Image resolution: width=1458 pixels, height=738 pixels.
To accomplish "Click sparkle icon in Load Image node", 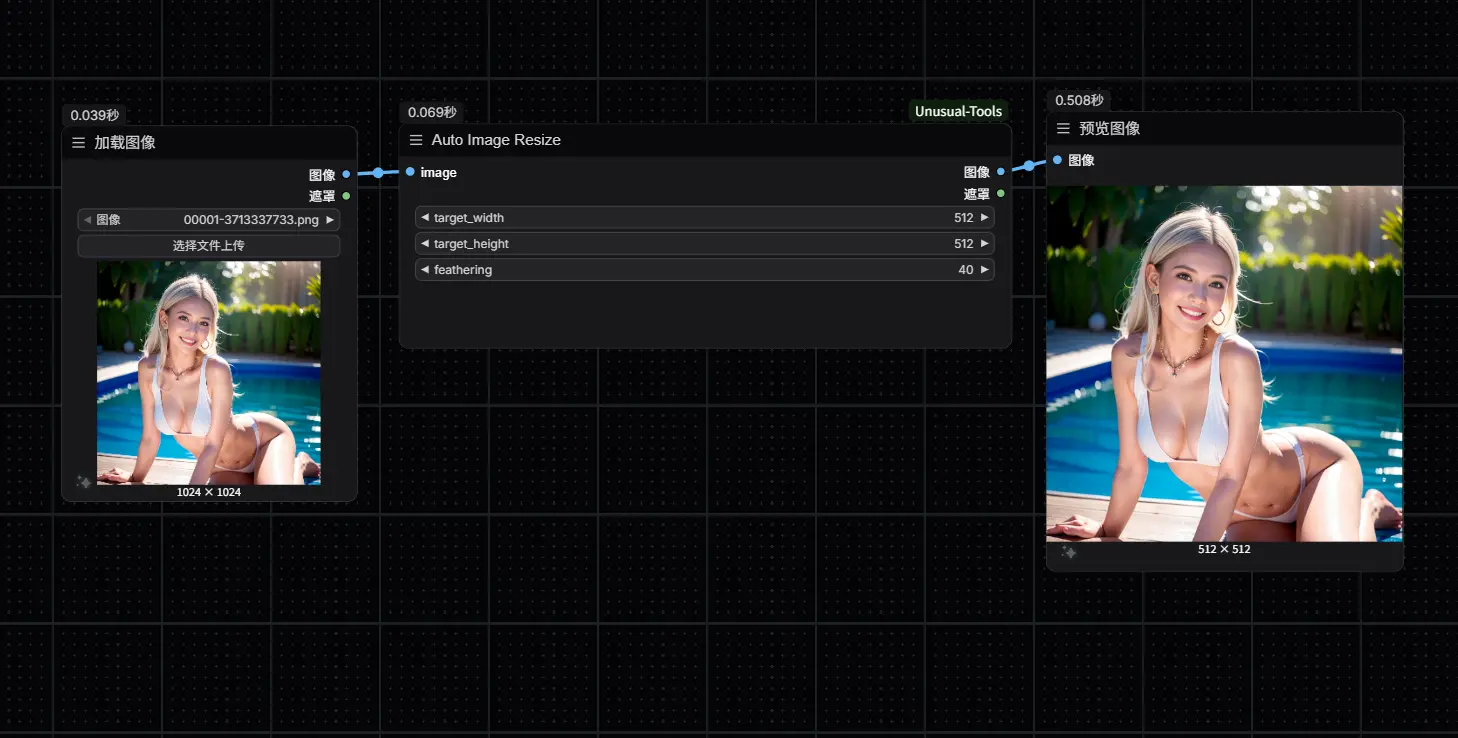I will 84,482.
